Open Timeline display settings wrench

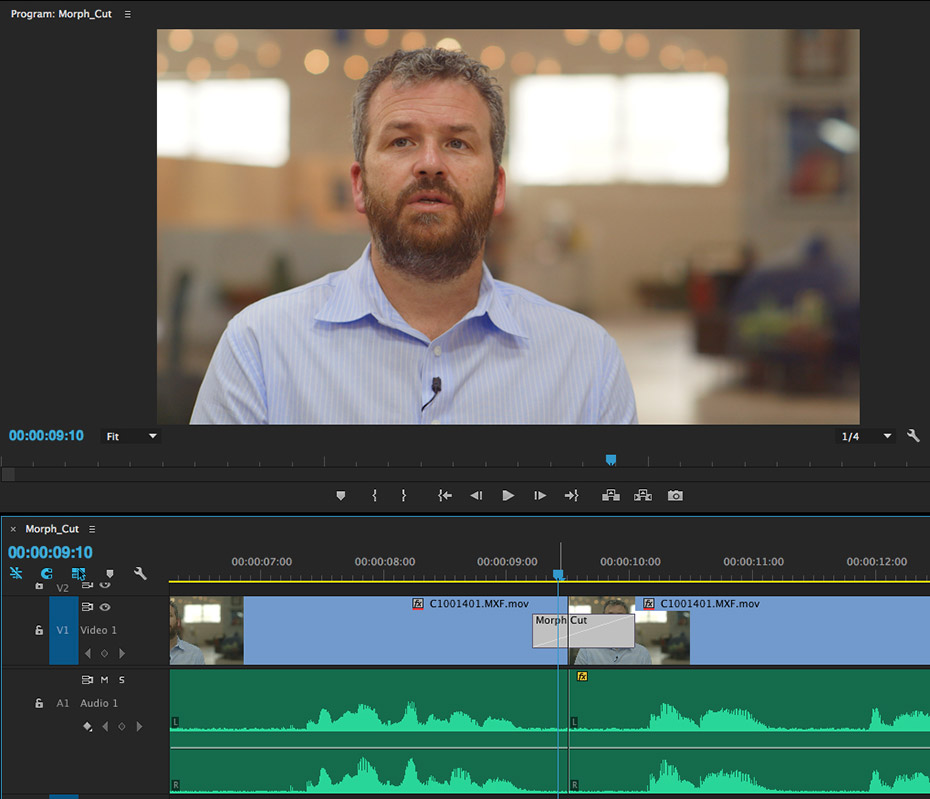coord(140,574)
